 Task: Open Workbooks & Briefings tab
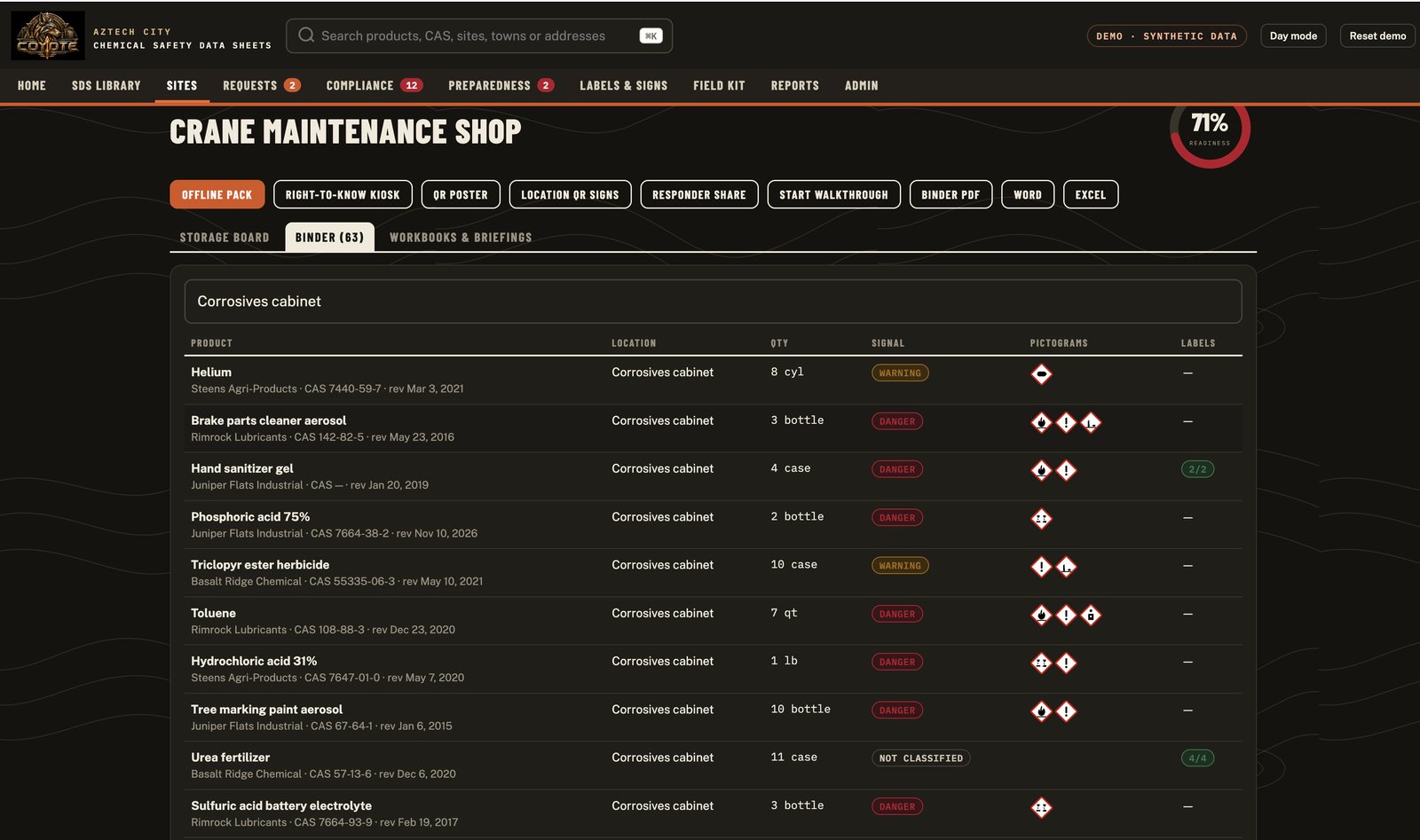(461, 237)
